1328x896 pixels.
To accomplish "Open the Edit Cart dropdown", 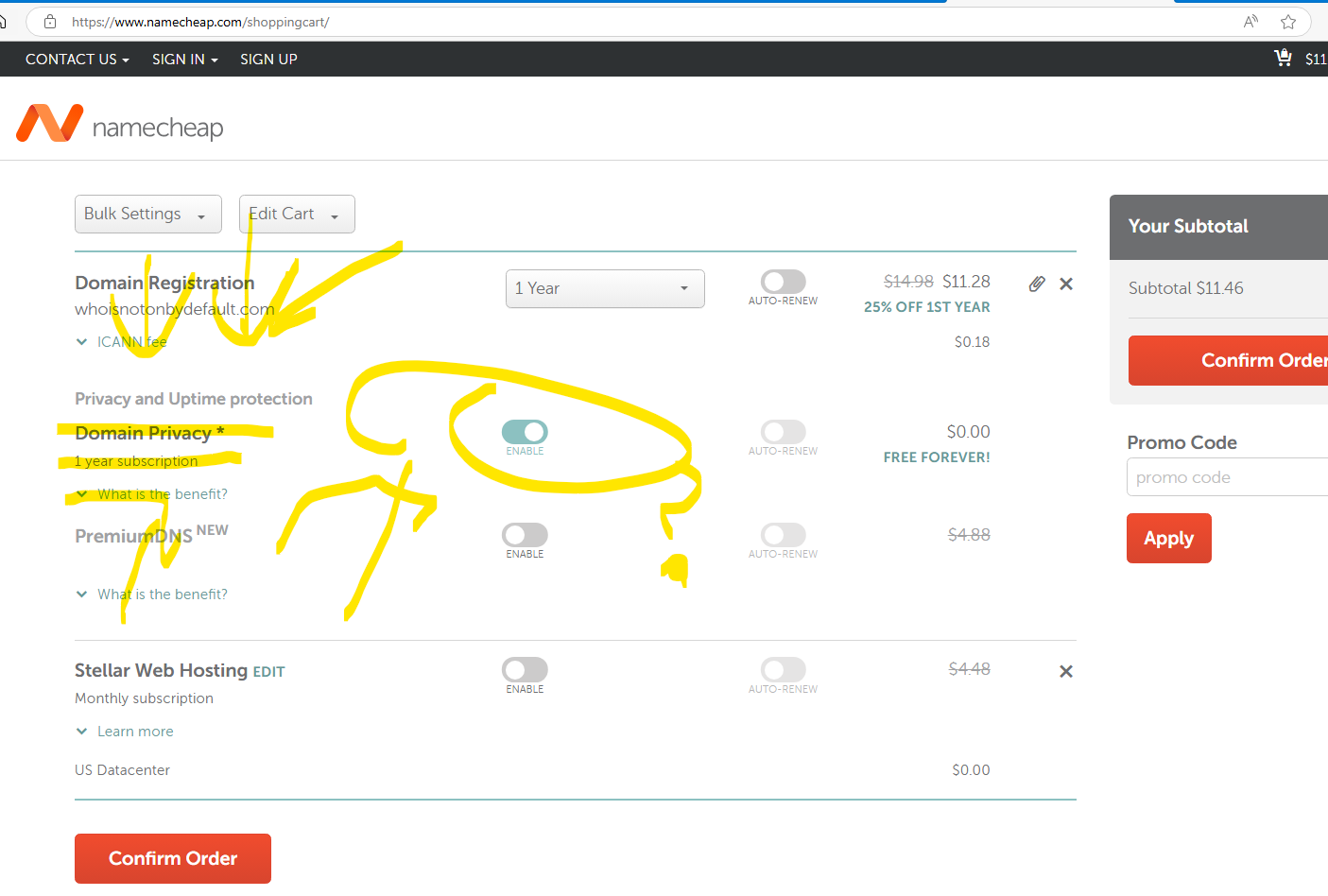I will click(x=297, y=214).
